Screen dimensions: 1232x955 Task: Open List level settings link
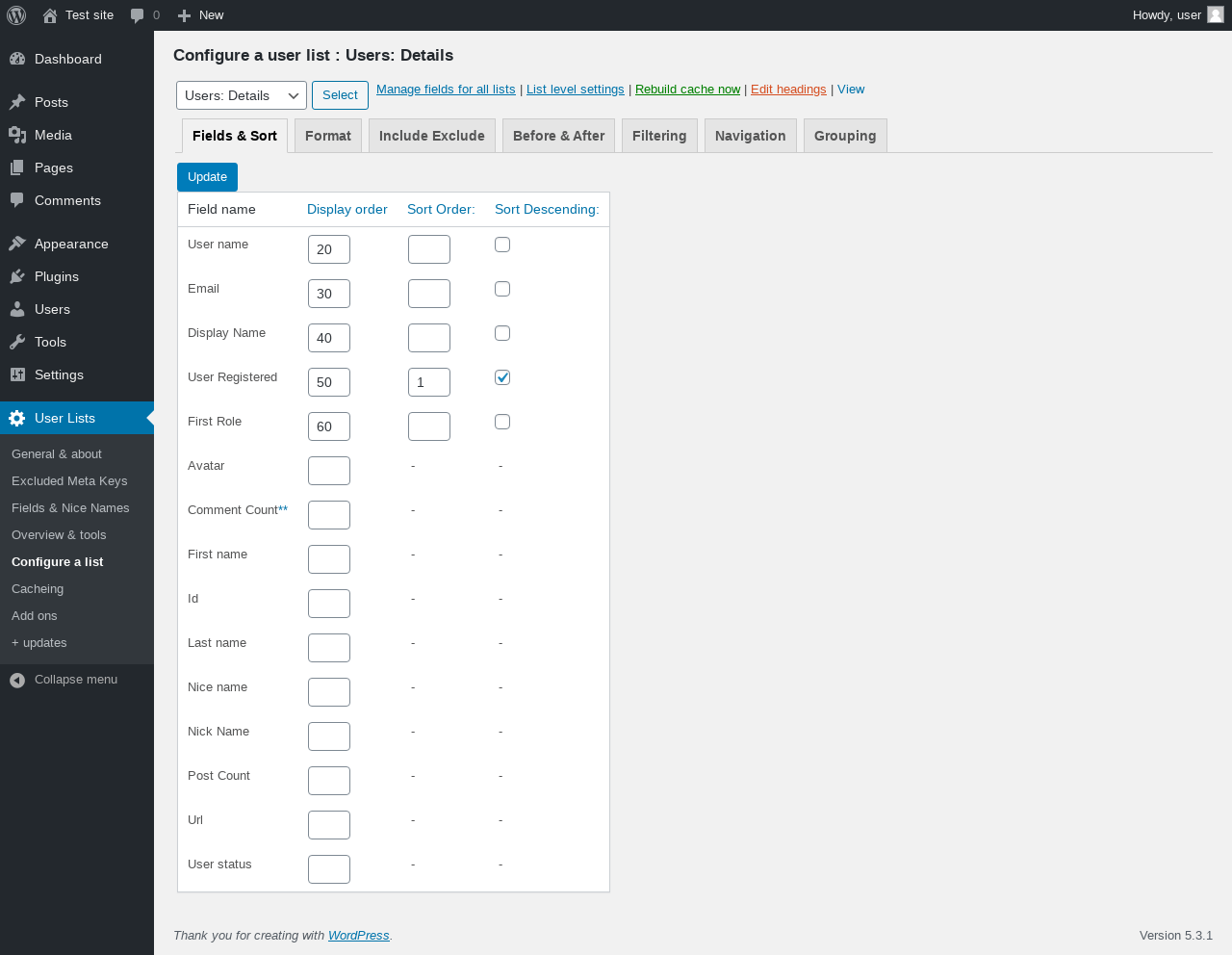576,90
